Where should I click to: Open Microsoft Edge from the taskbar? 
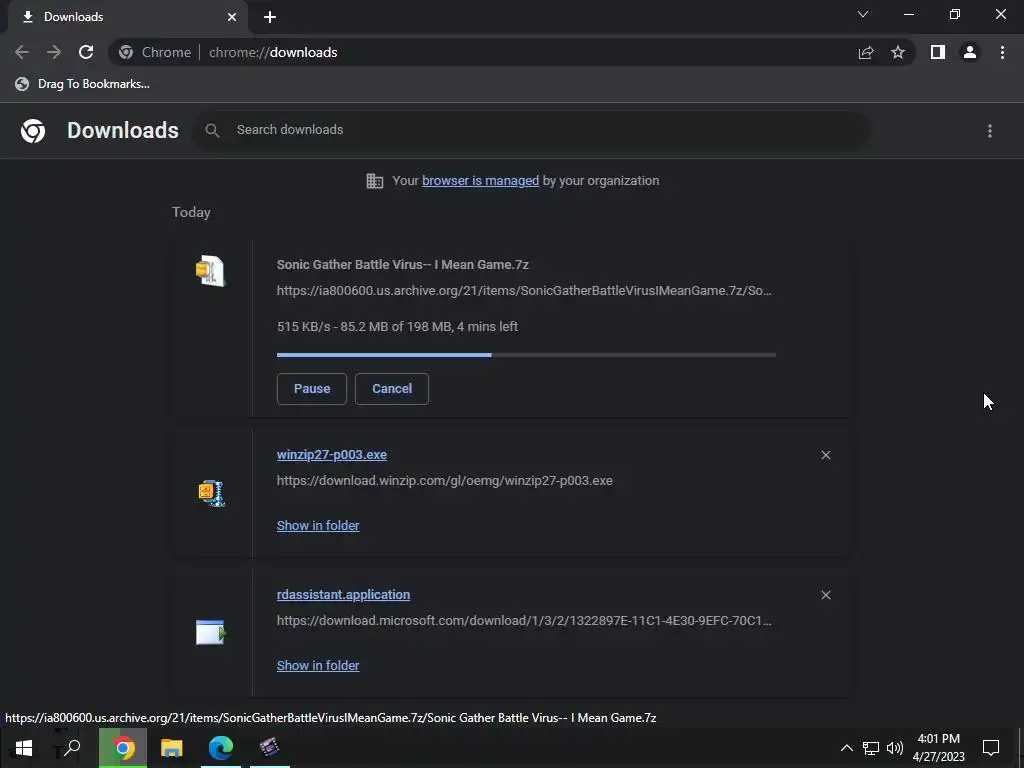tap(221, 748)
